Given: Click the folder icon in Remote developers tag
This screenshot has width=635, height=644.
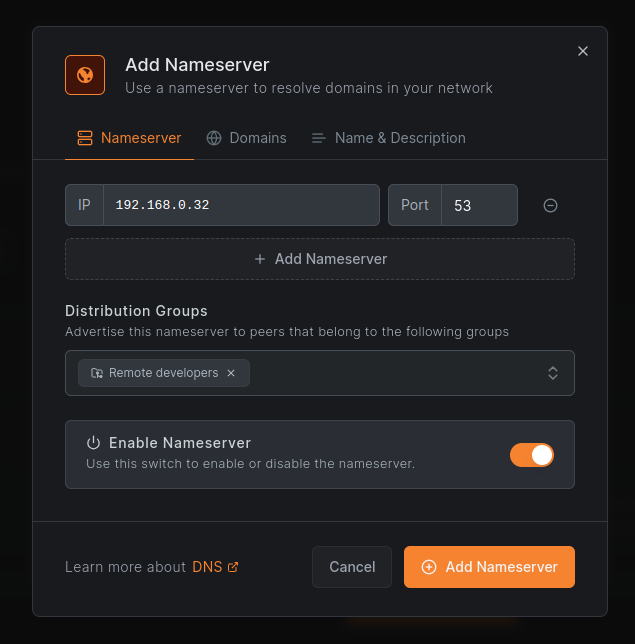Looking at the screenshot, I should pos(97,373).
